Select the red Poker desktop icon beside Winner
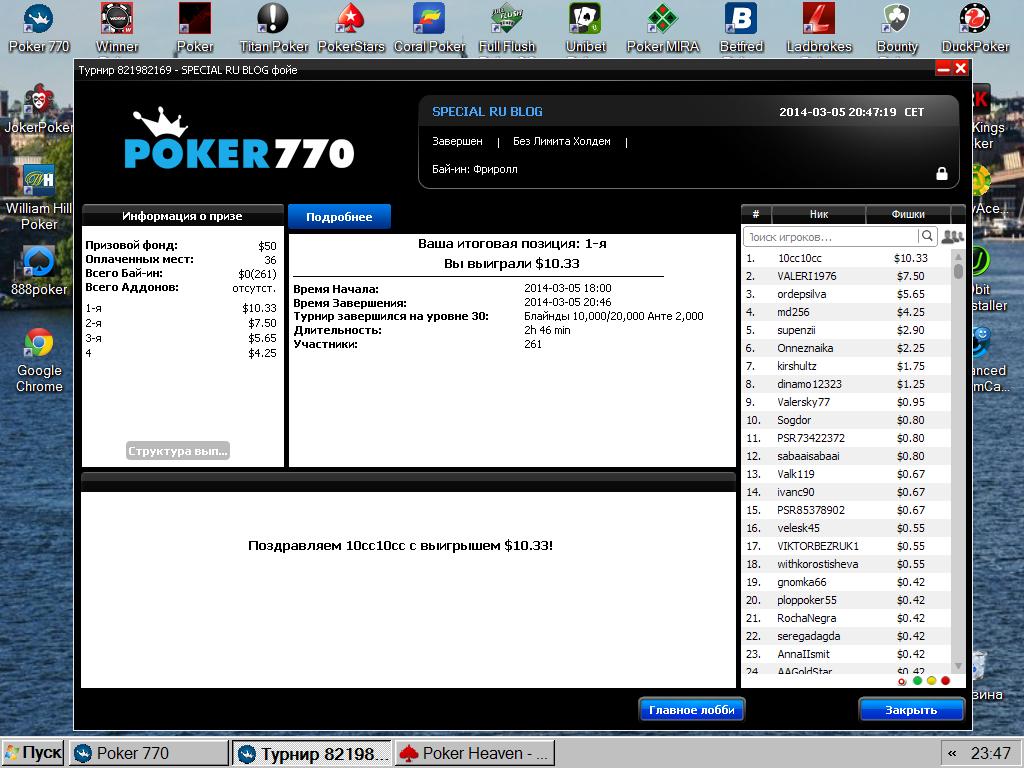 195,27
